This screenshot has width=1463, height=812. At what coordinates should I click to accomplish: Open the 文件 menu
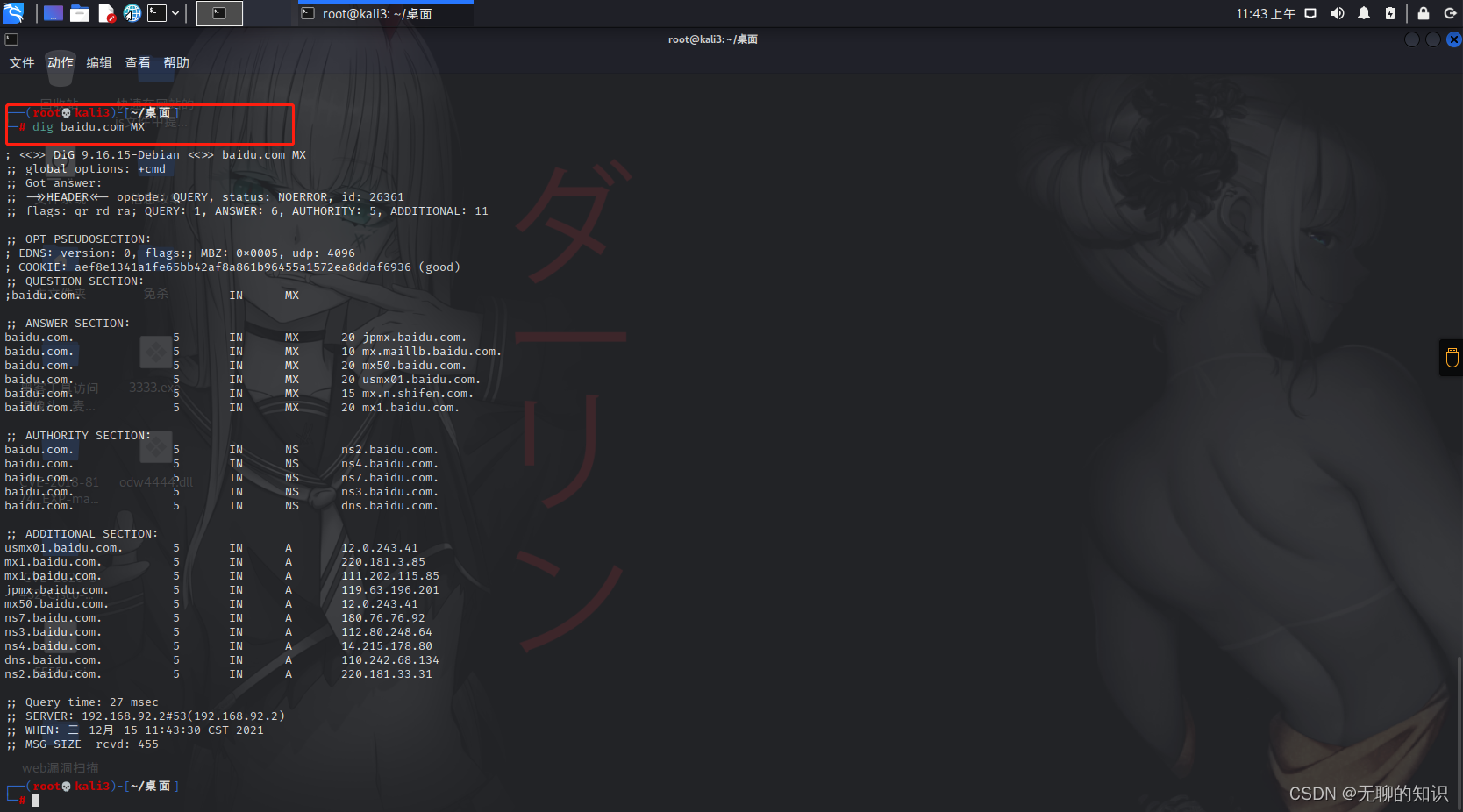[22, 63]
